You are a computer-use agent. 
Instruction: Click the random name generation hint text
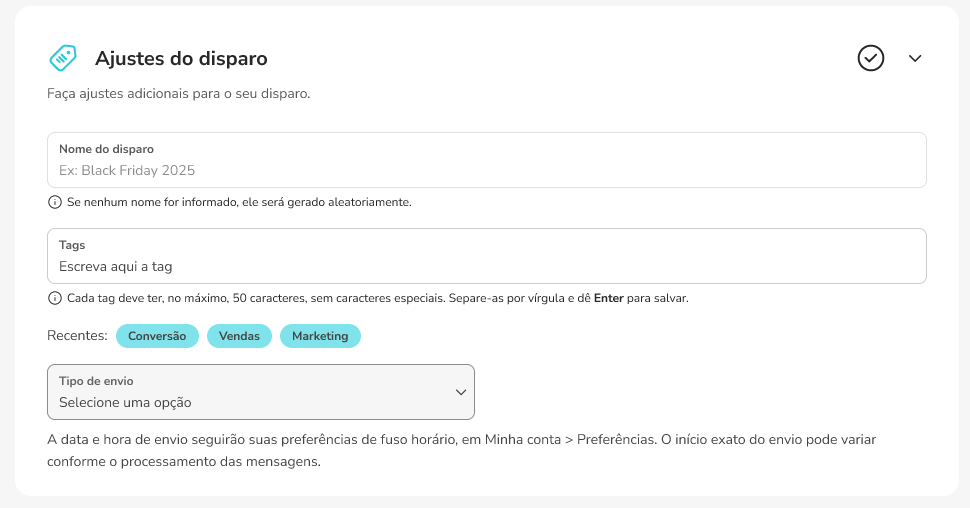[239, 202]
